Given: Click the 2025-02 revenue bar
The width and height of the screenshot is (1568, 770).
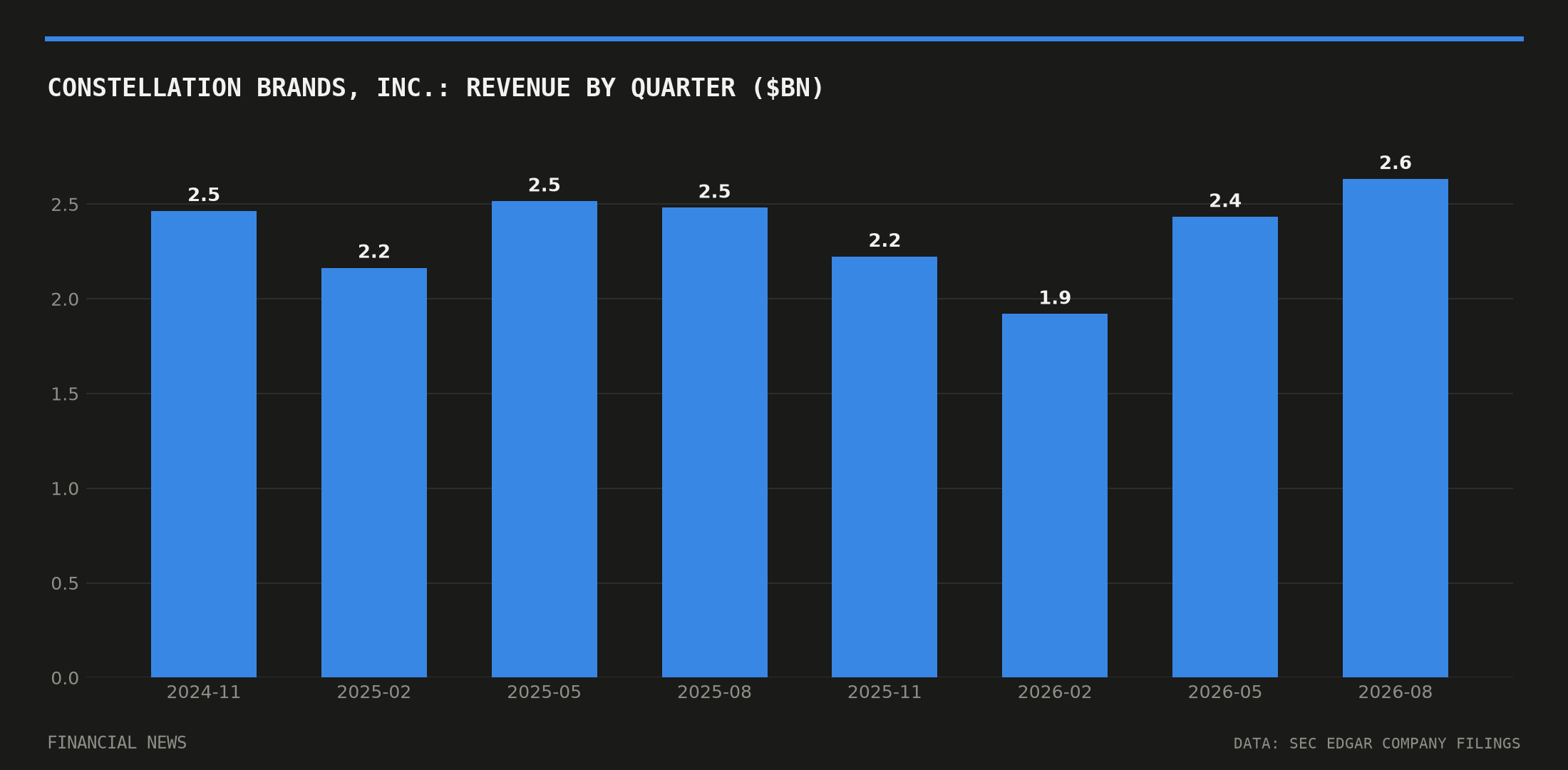Looking at the screenshot, I should click(374, 473).
